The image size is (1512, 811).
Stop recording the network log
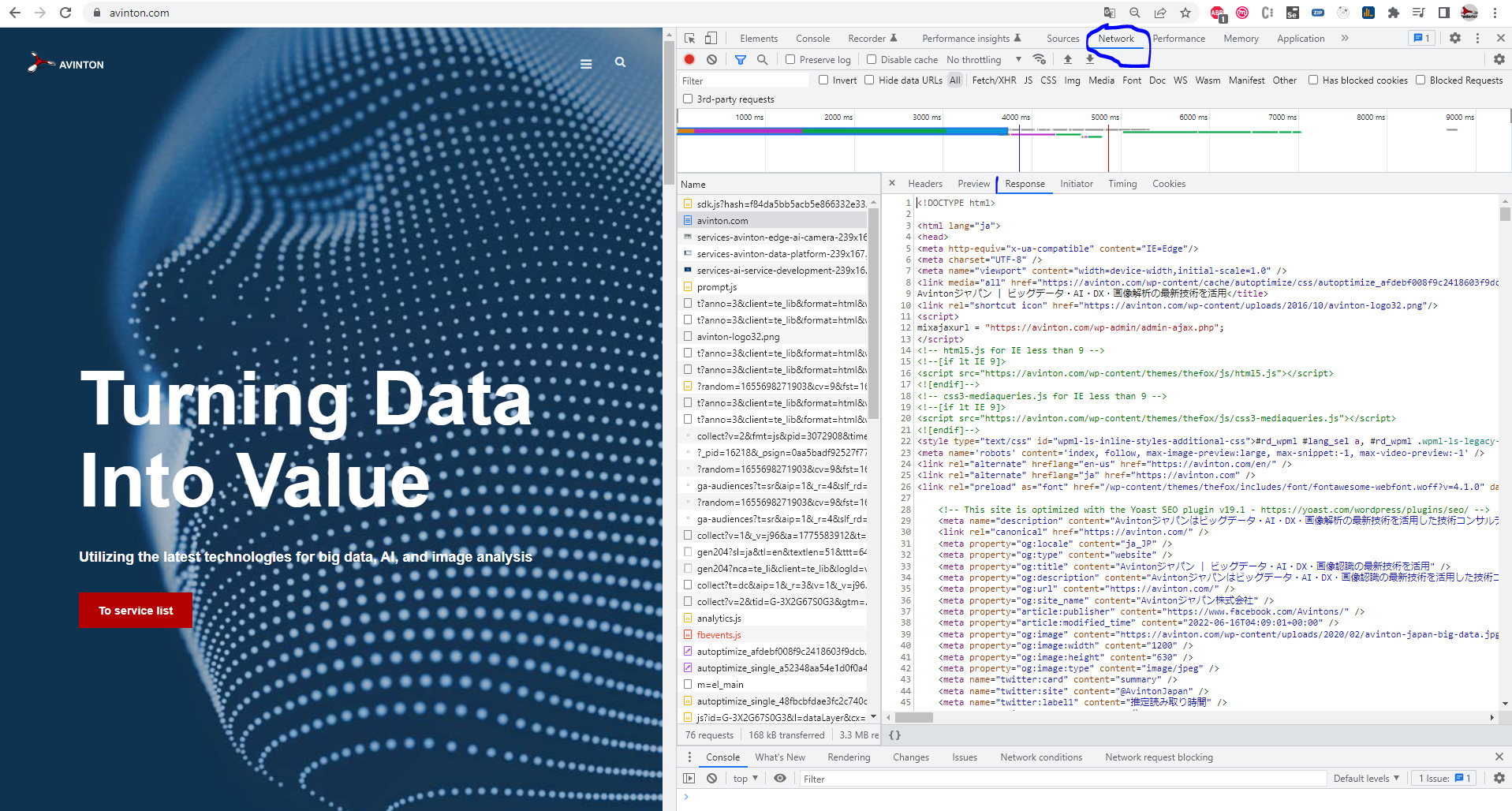coord(689,59)
